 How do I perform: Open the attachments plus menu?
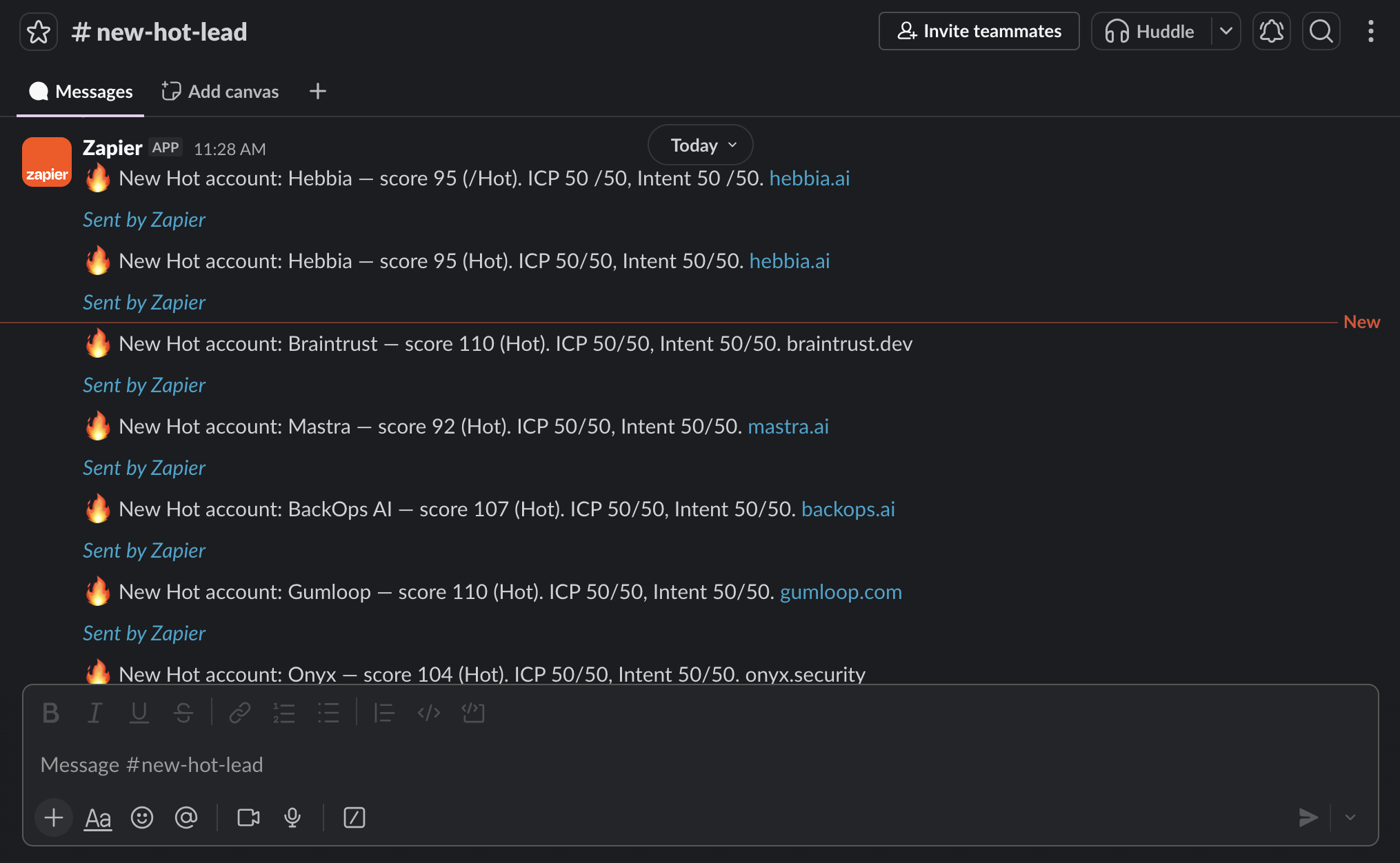point(54,818)
